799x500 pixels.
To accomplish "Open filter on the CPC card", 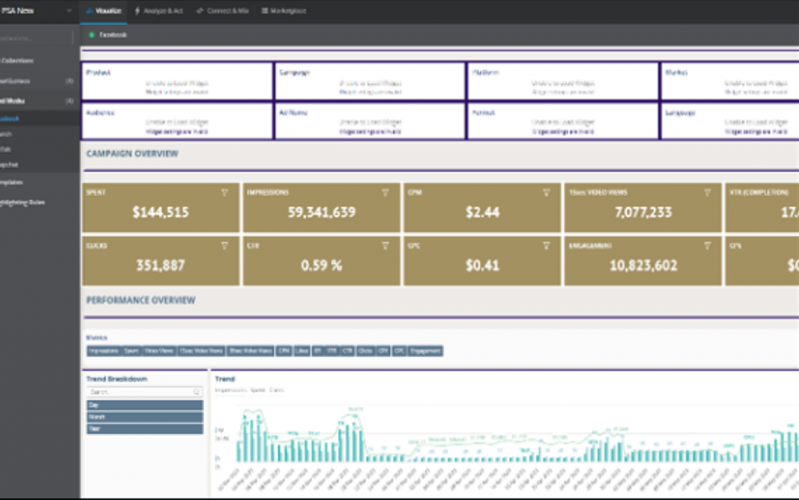I will pyautogui.click(x=547, y=244).
